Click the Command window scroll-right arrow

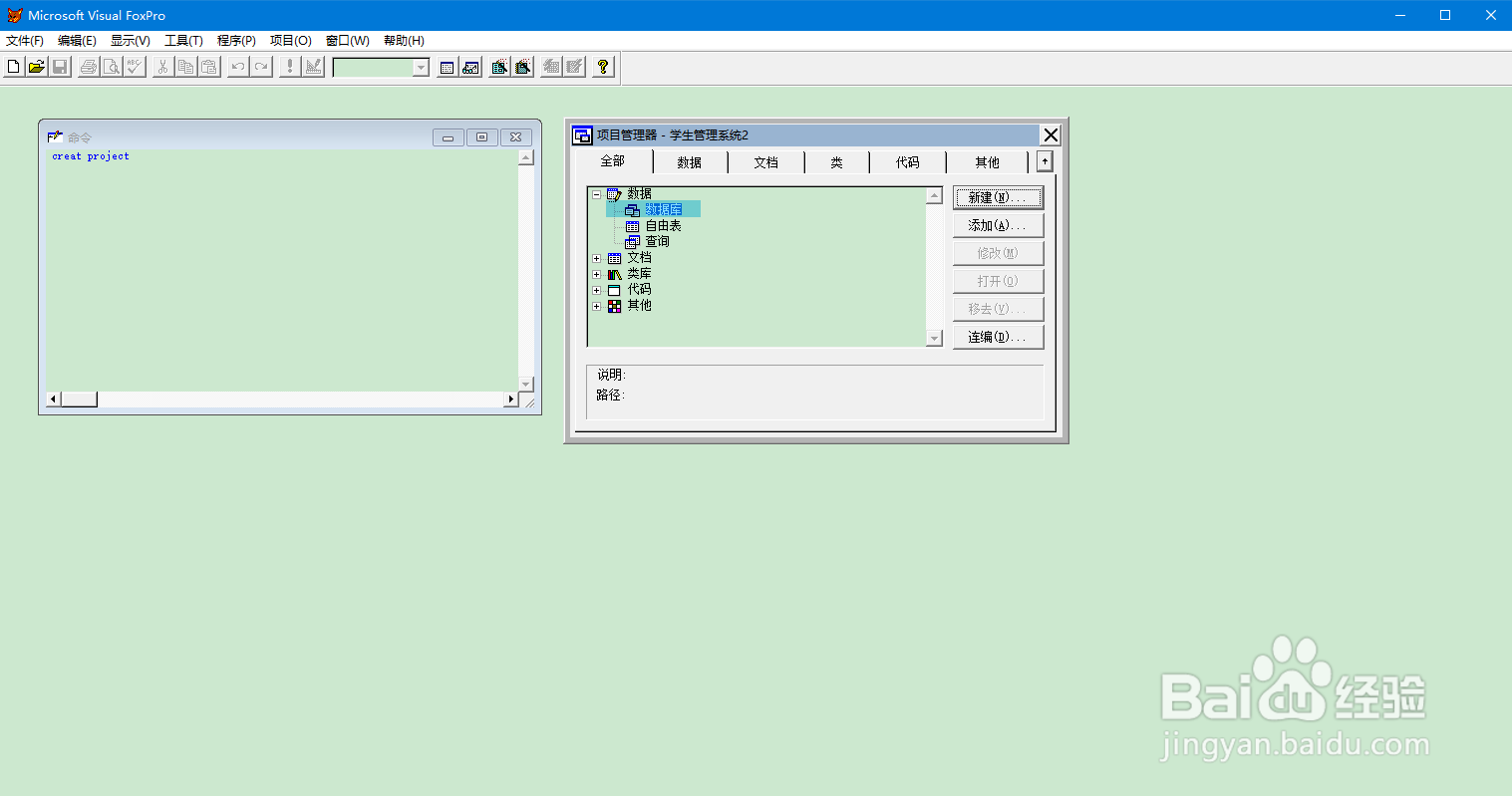[511, 399]
